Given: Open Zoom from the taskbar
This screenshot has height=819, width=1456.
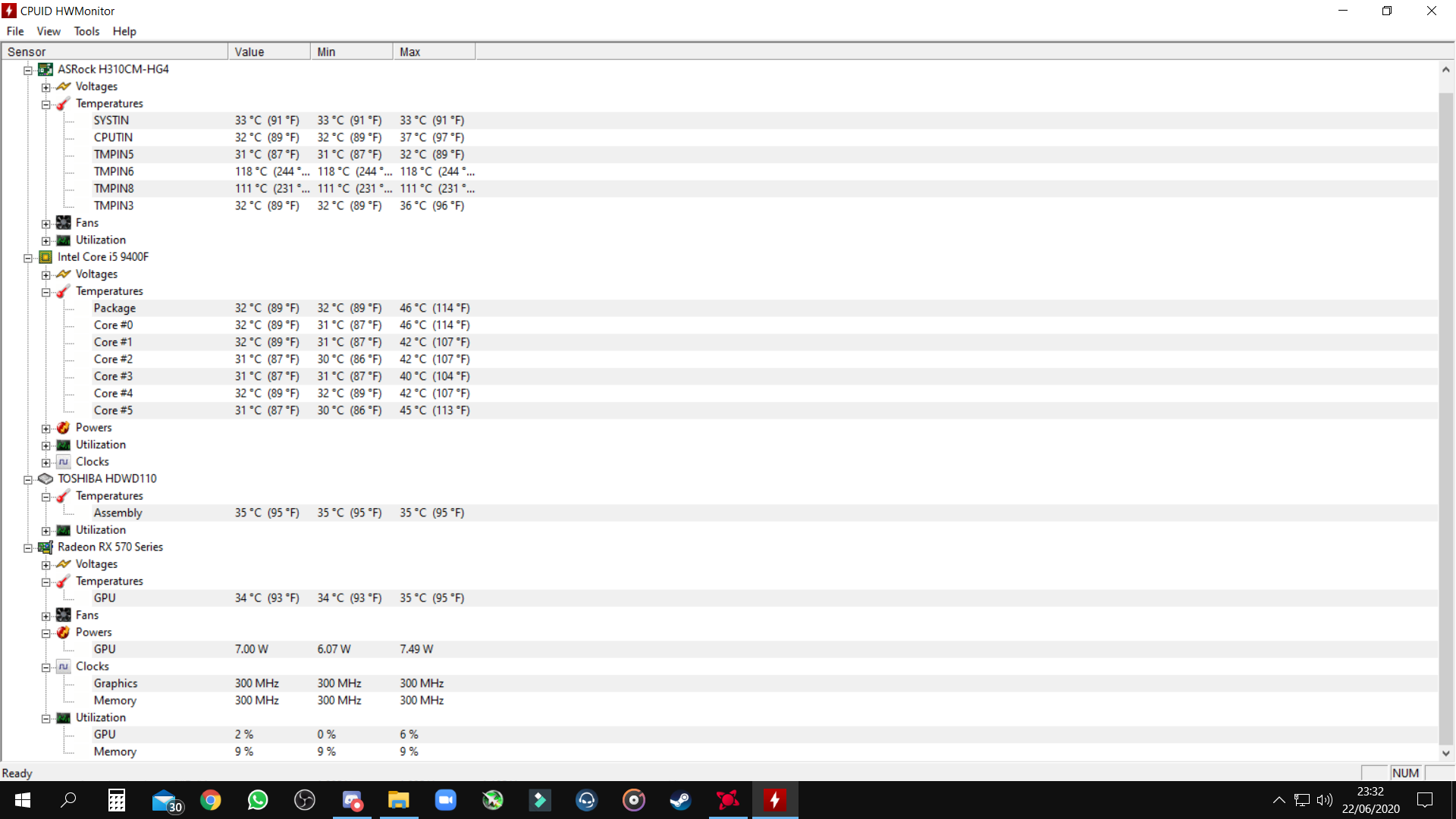Looking at the screenshot, I should [x=446, y=800].
